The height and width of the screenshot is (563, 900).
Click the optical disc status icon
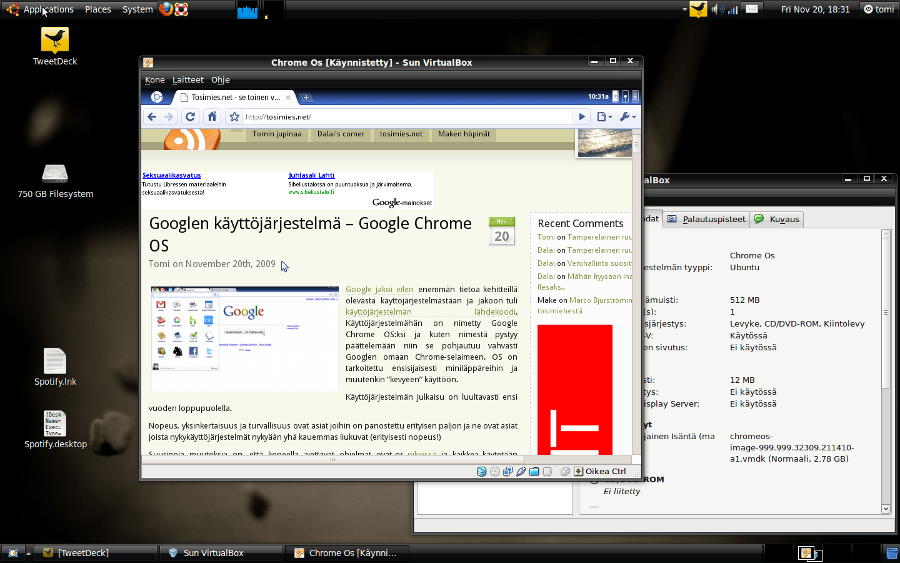[495, 471]
